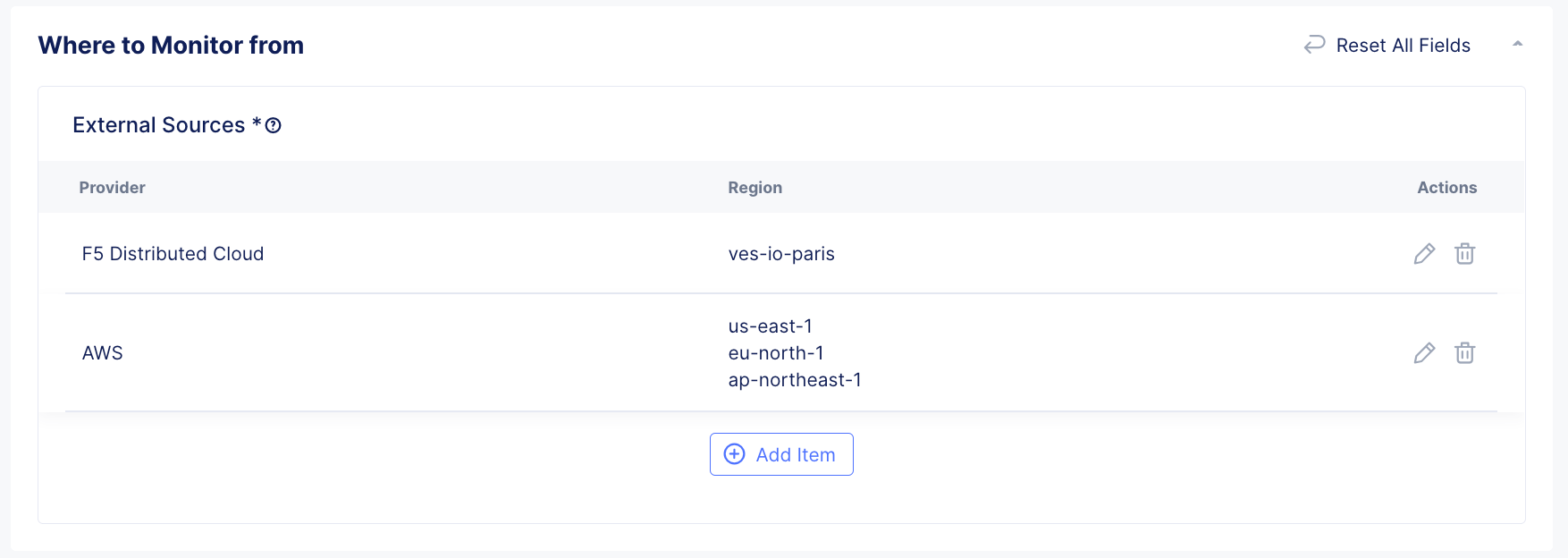Click the ap-northeast-1 region entry
The width and height of the screenshot is (1568, 558).
[795, 380]
